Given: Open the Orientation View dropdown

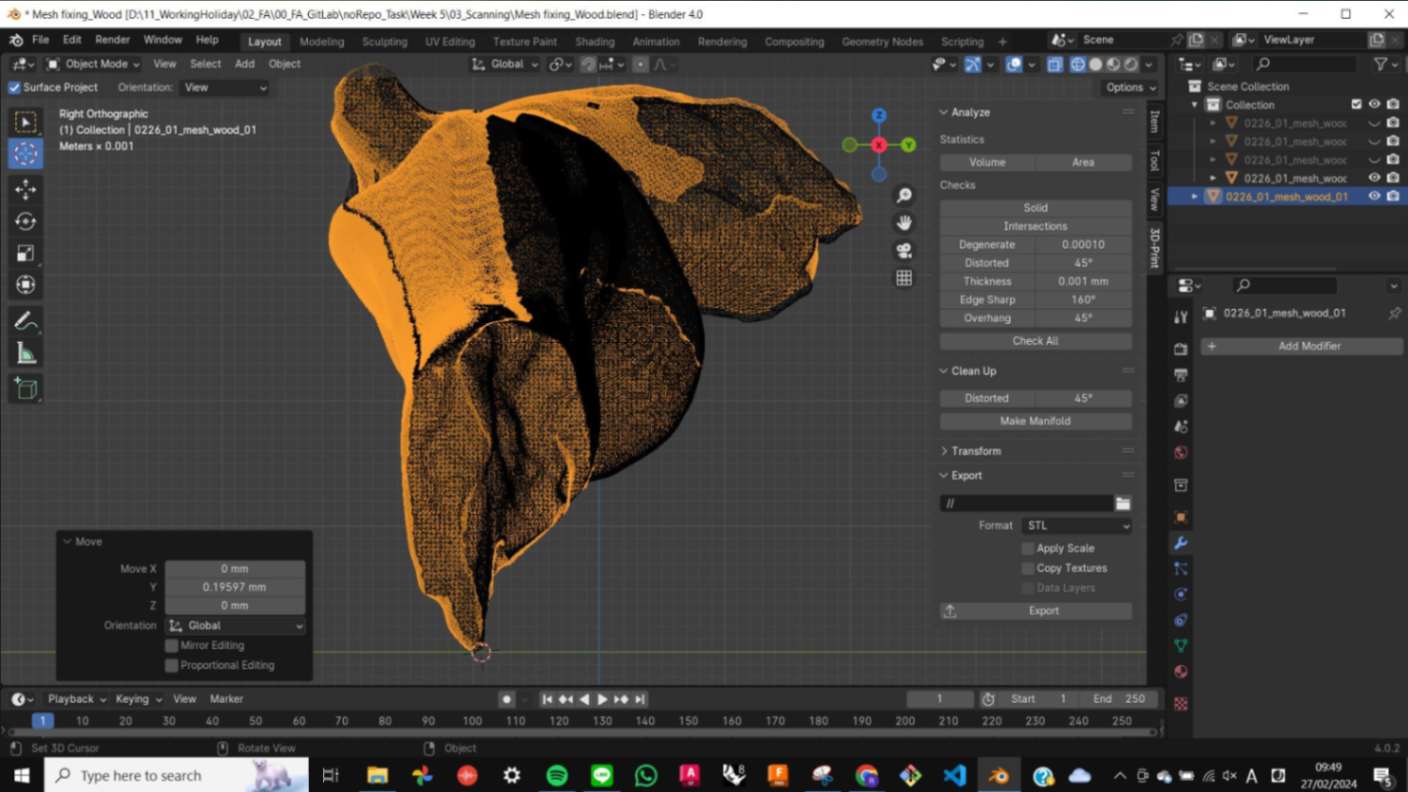Looking at the screenshot, I should coord(225,87).
